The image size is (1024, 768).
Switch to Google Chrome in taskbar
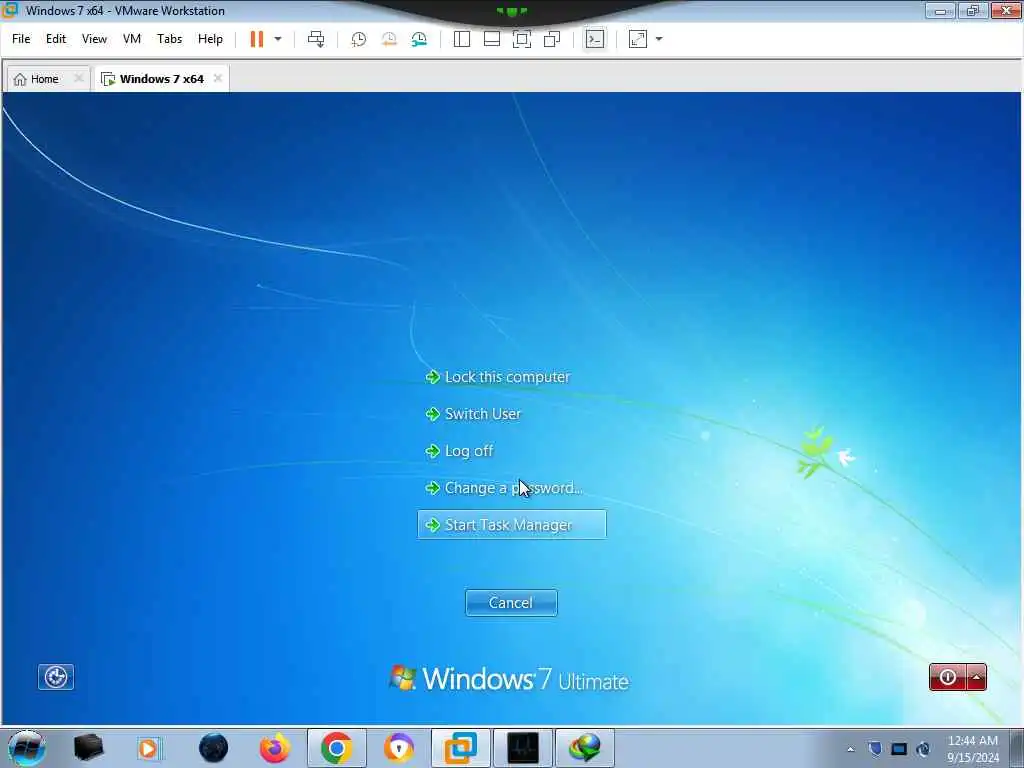tap(337, 748)
